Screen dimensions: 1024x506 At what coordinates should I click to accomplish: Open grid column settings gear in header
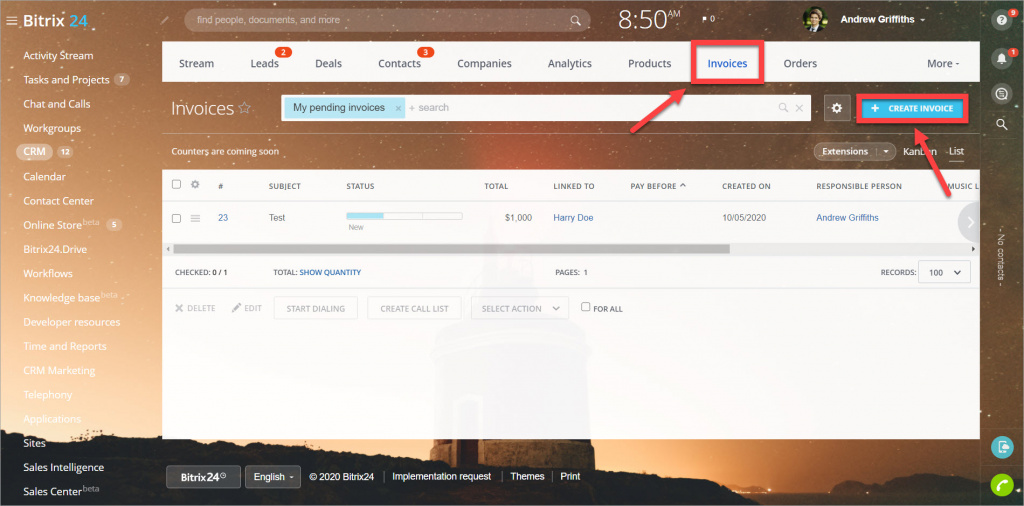195,185
